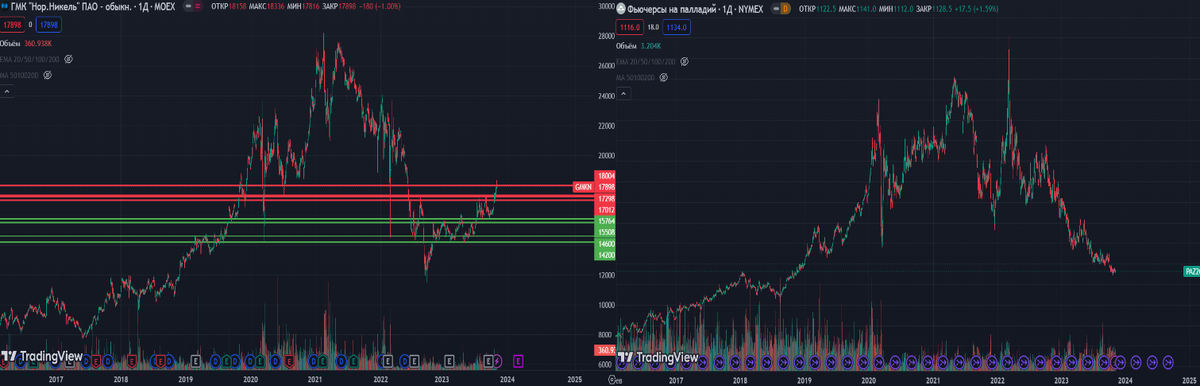The width and height of the screenshot is (1200, 386).
Task: Click the Норникель symbol logo icon
Action: click(x=5, y=7)
